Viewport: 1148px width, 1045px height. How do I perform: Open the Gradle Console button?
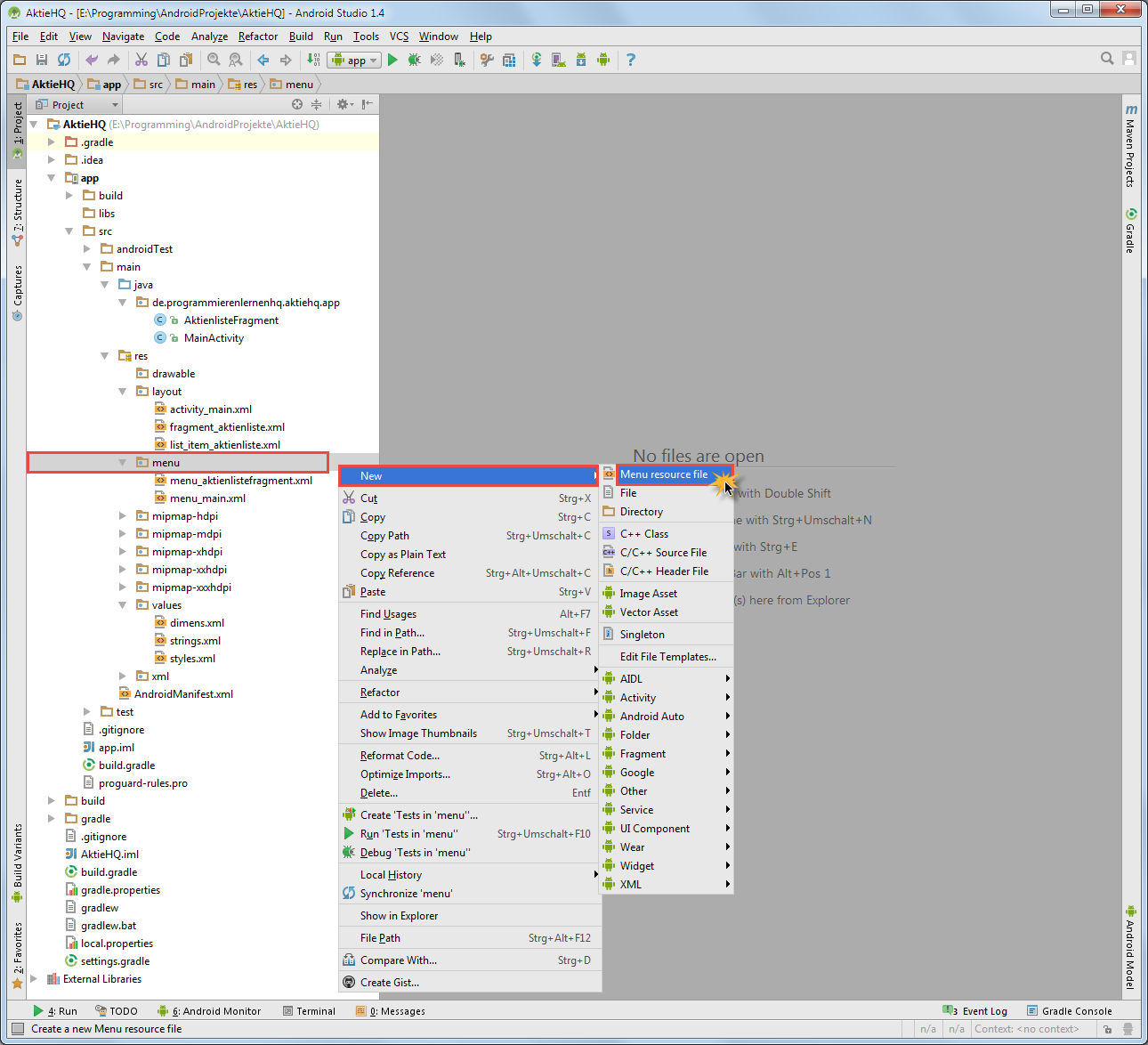1069,1011
